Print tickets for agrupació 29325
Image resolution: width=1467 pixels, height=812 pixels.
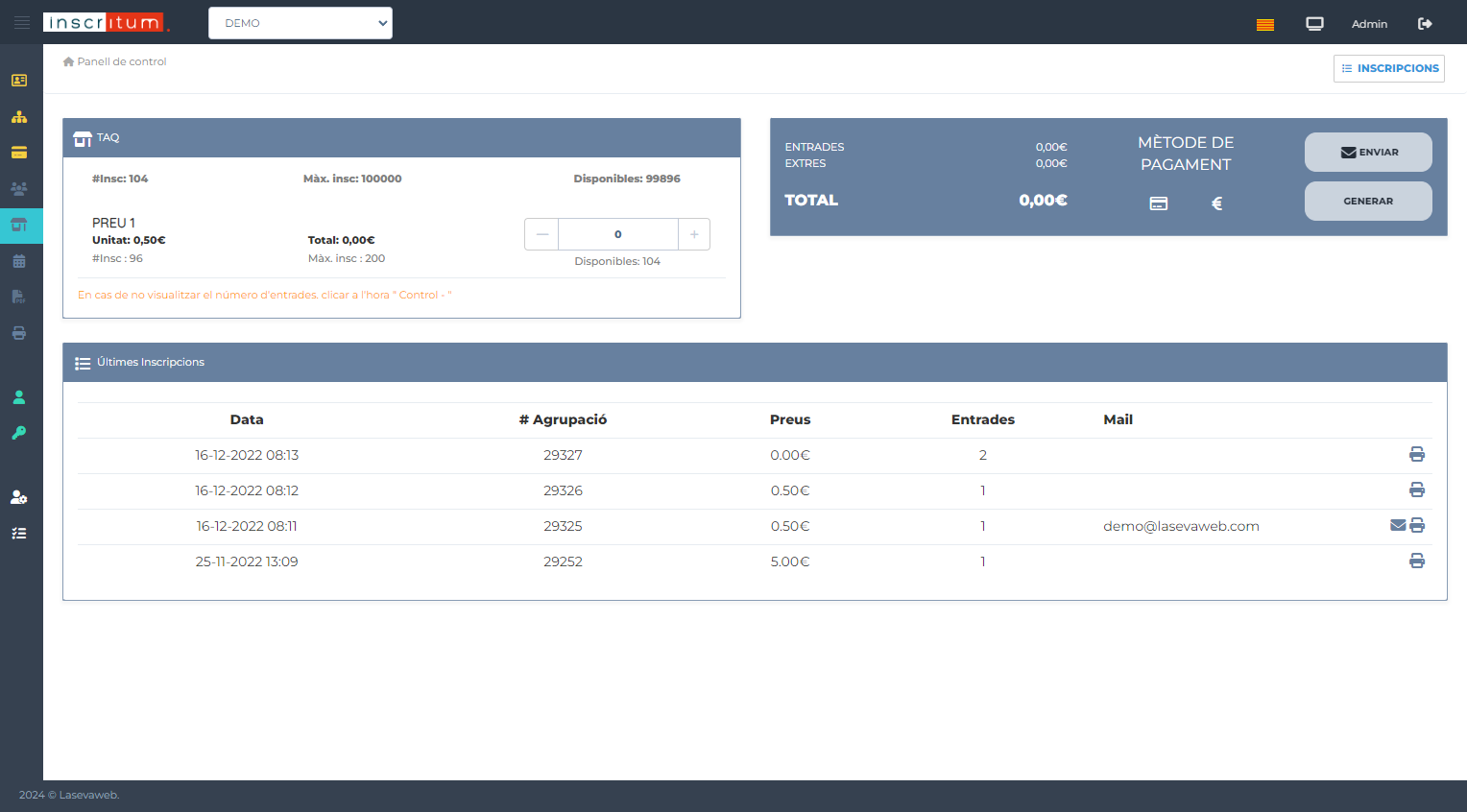[x=1417, y=525]
